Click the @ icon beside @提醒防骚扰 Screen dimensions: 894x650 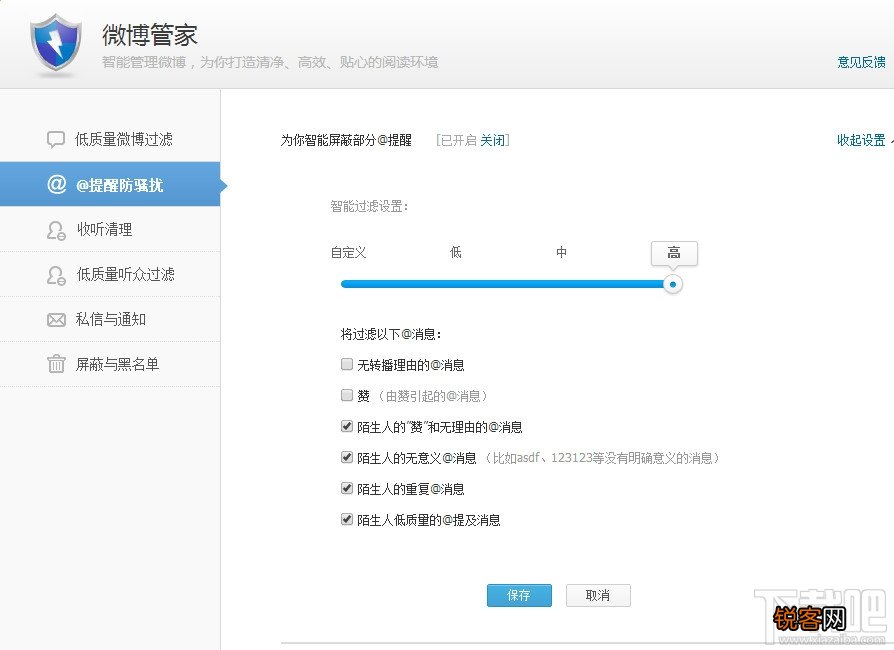point(56,184)
